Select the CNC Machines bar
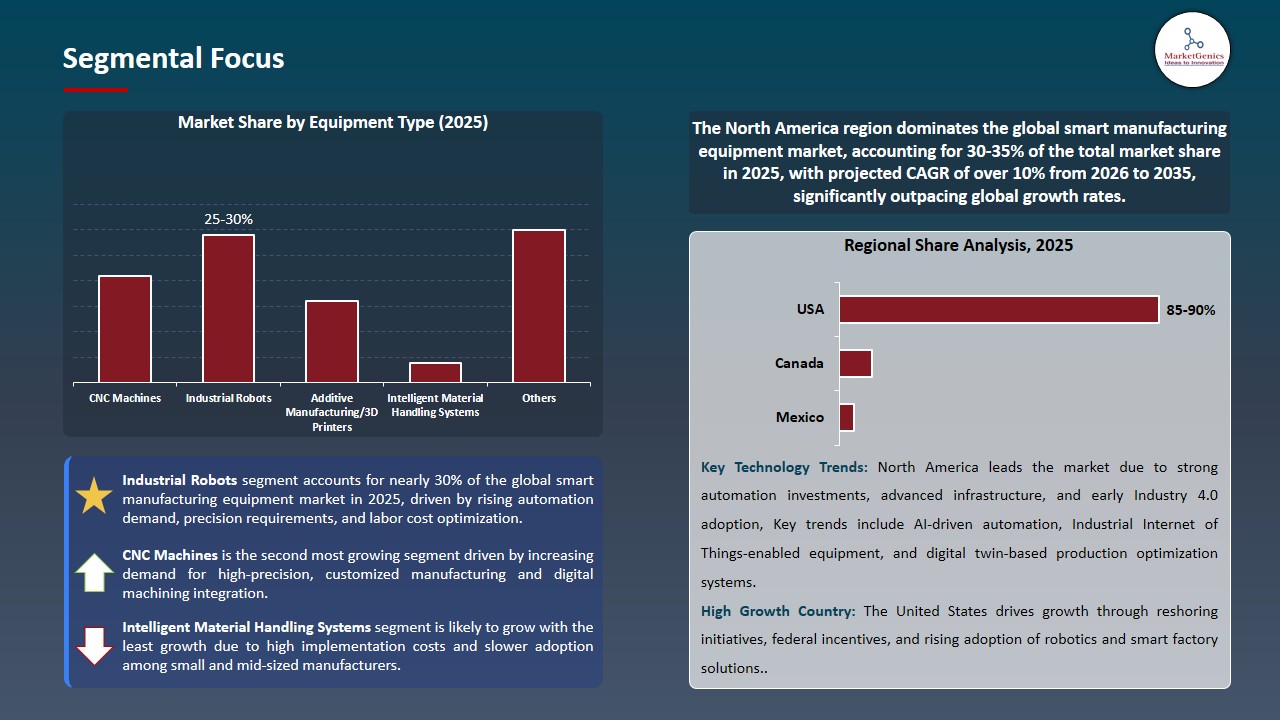The width and height of the screenshot is (1280, 720). pyautogui.click(x=125, y=328)
